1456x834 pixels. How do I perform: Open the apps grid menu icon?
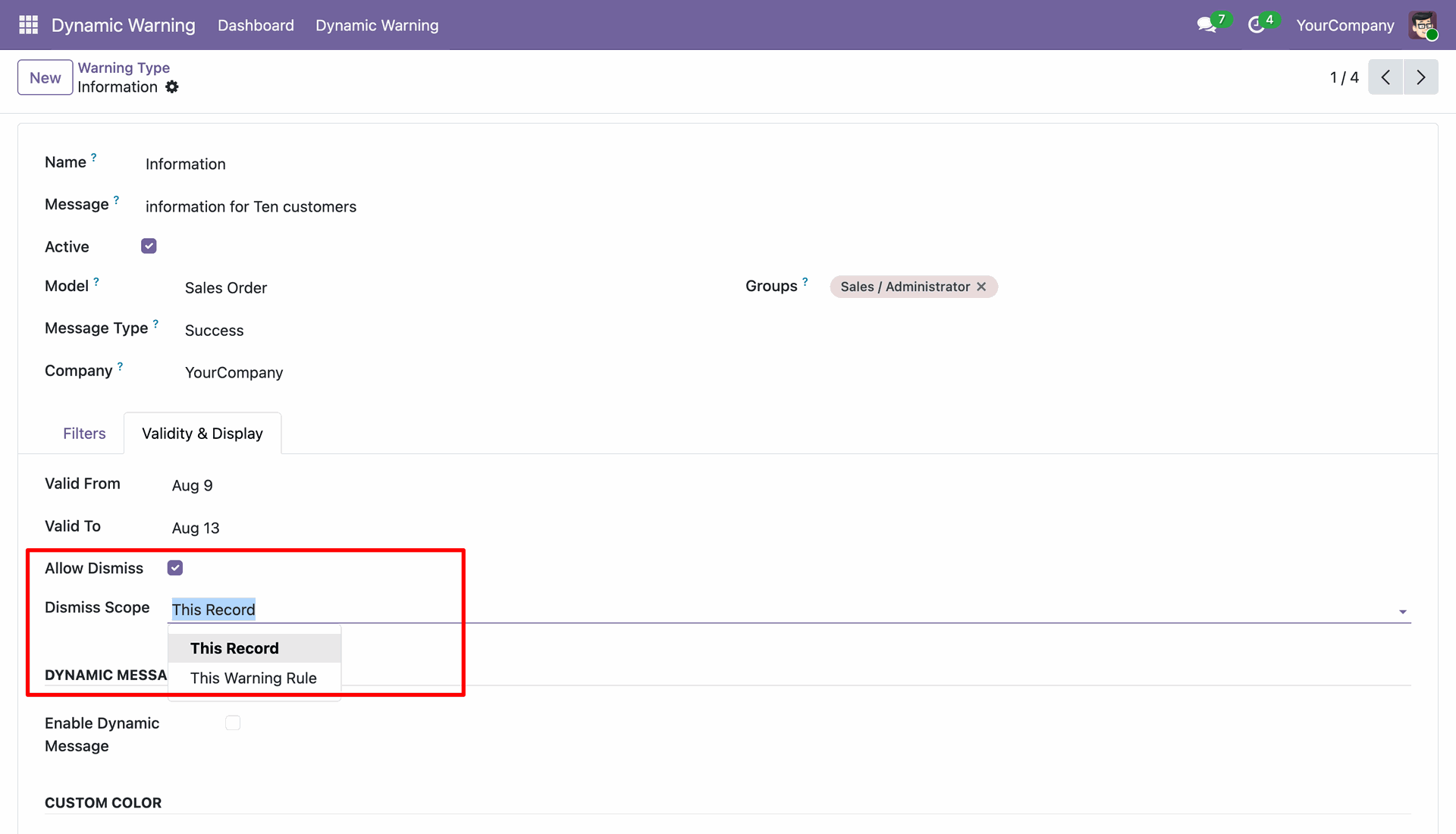coord(28,25)
